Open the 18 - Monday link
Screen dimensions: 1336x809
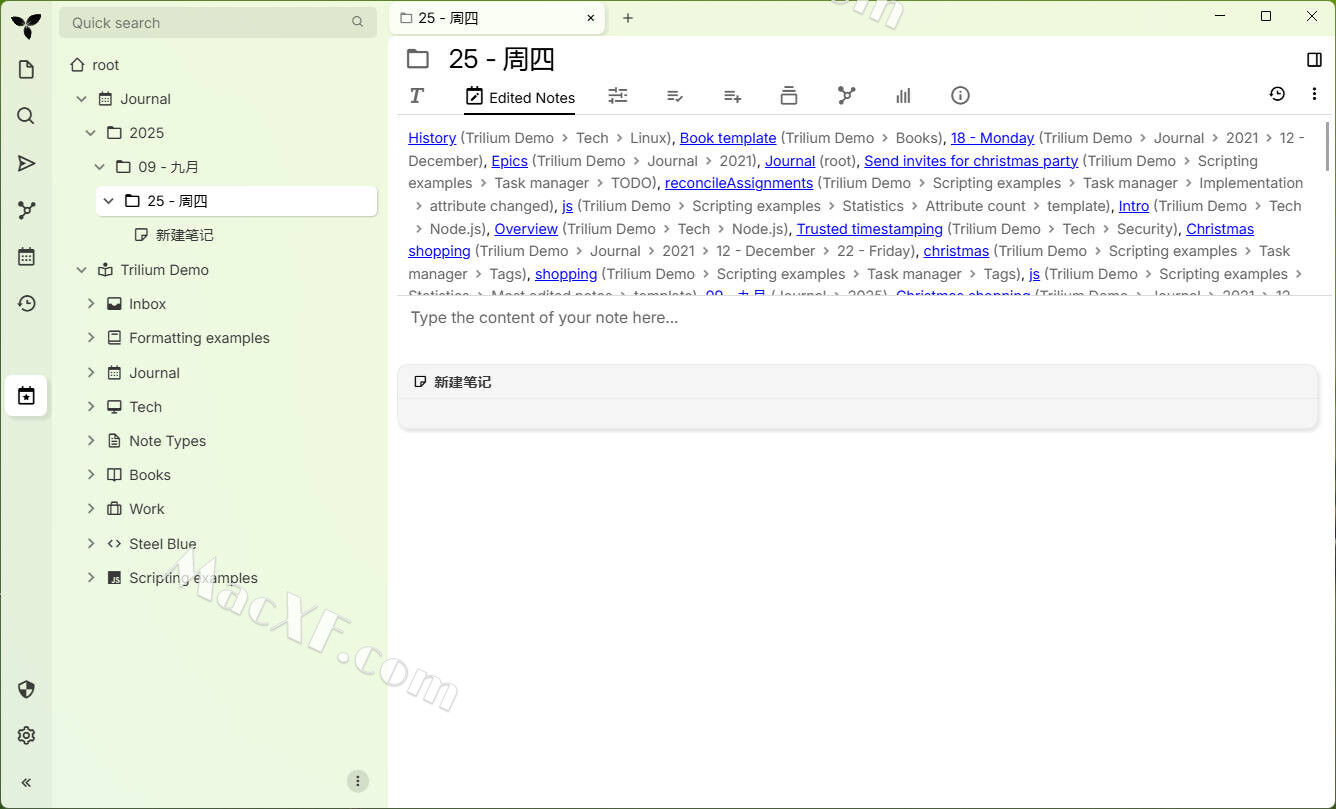[x=992, y=138]
